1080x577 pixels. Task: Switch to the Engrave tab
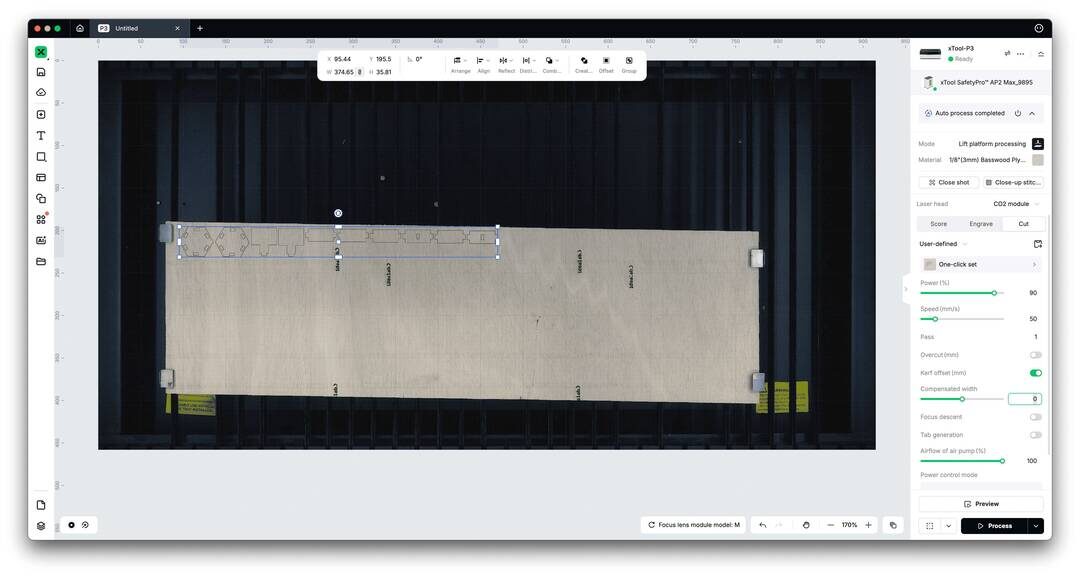(980, 223)
